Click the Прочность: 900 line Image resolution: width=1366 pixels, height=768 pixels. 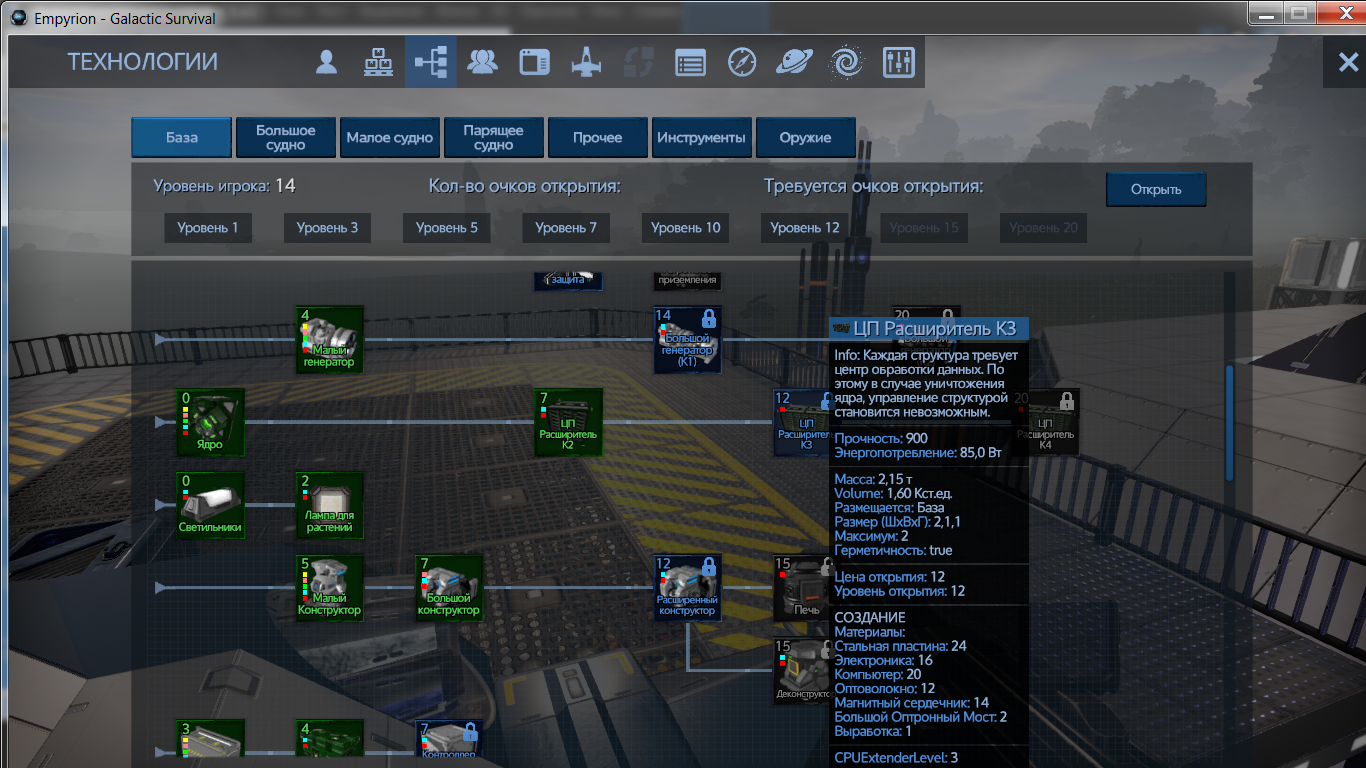[x=881, y=439]
